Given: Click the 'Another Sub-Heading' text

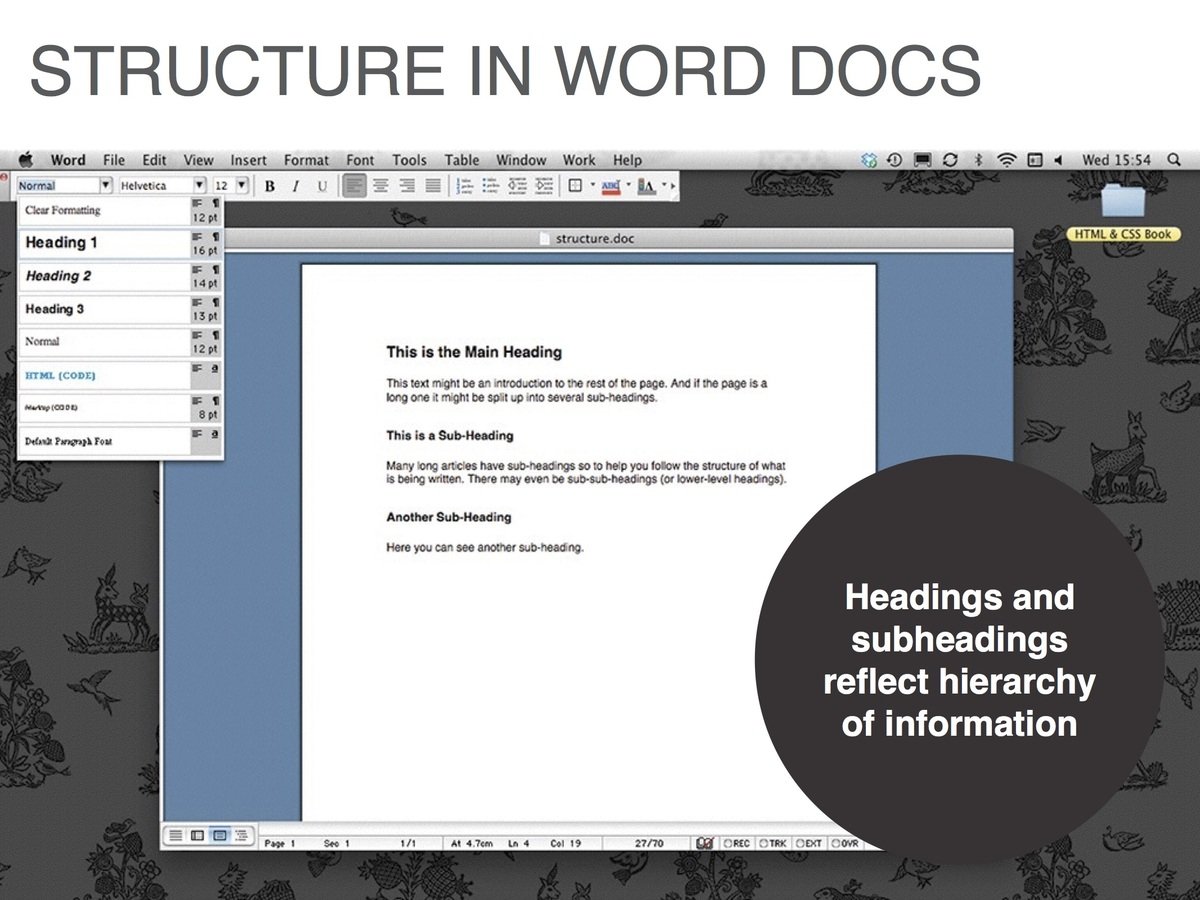Looking at the screenshot, I should (x=449, y=517).
